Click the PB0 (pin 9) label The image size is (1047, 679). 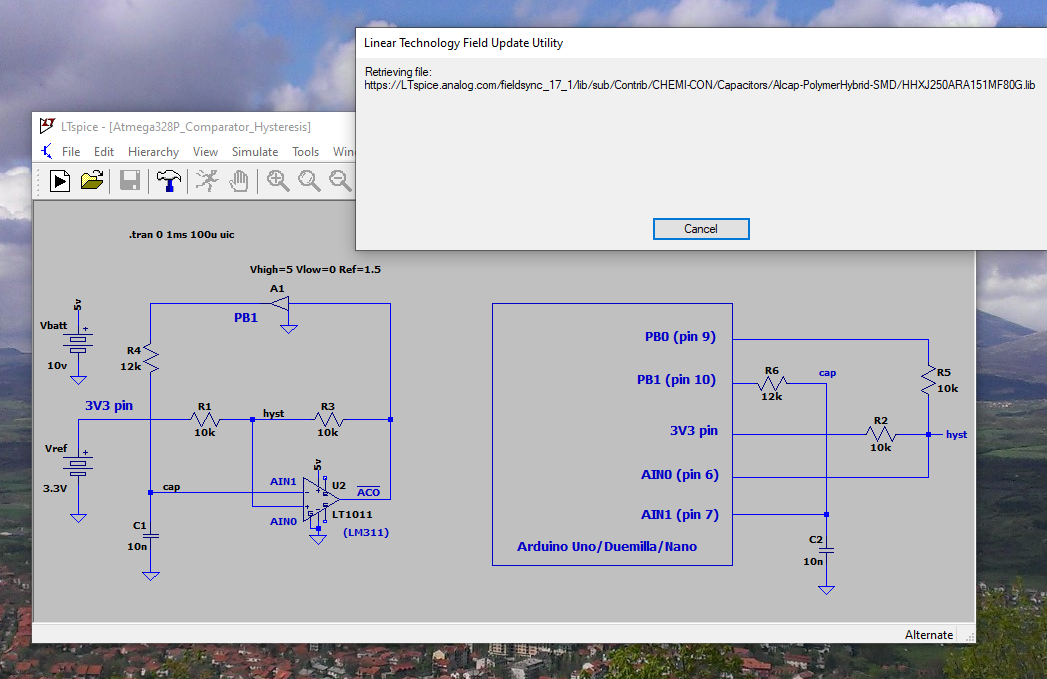coord(680,336)
